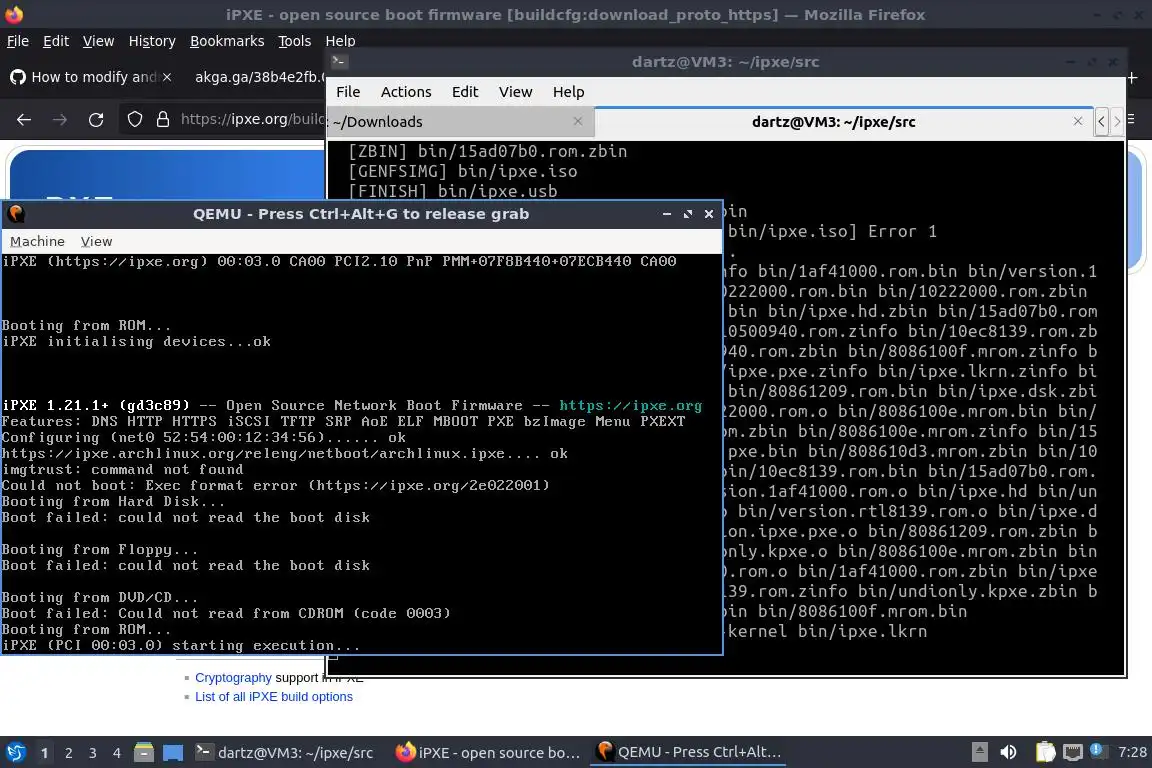Switch to ~/Downloads terminal tab
Viewport: 1152px width, 768px height.
(x=460, y=122)
